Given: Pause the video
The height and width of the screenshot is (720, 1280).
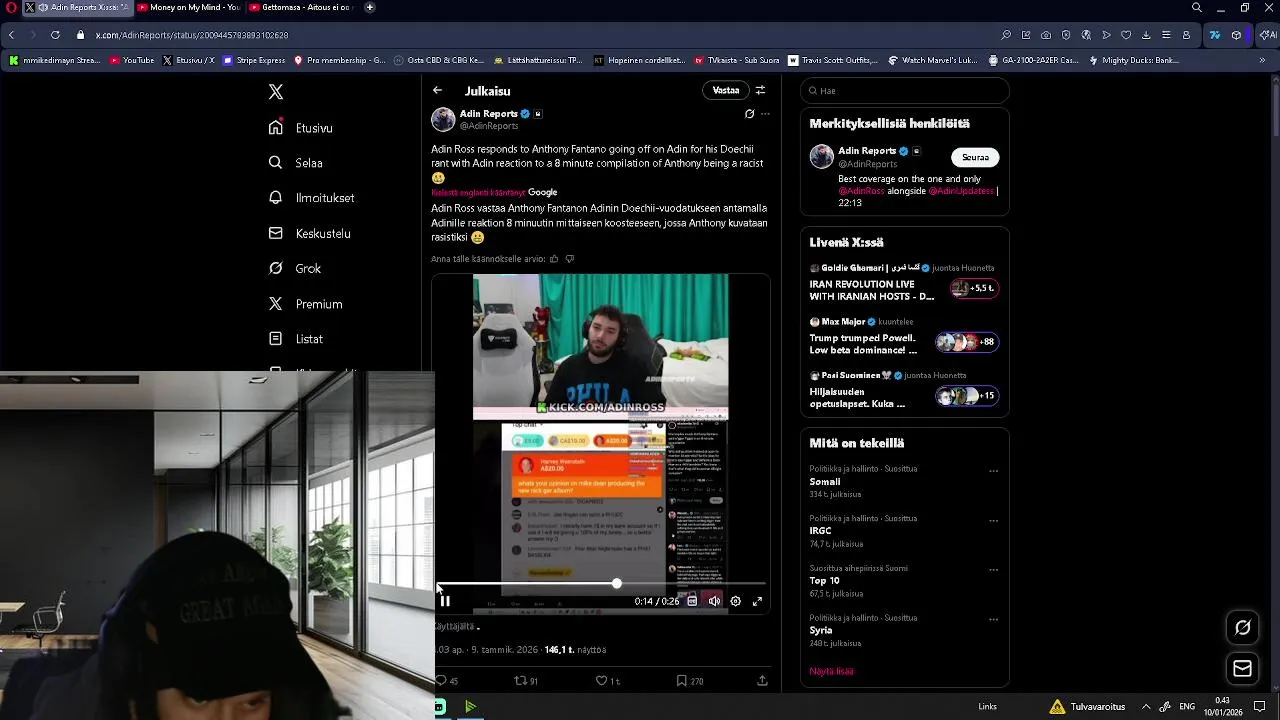Looking at the screenshot, I should pyautogui.click(x=445, y=601).
